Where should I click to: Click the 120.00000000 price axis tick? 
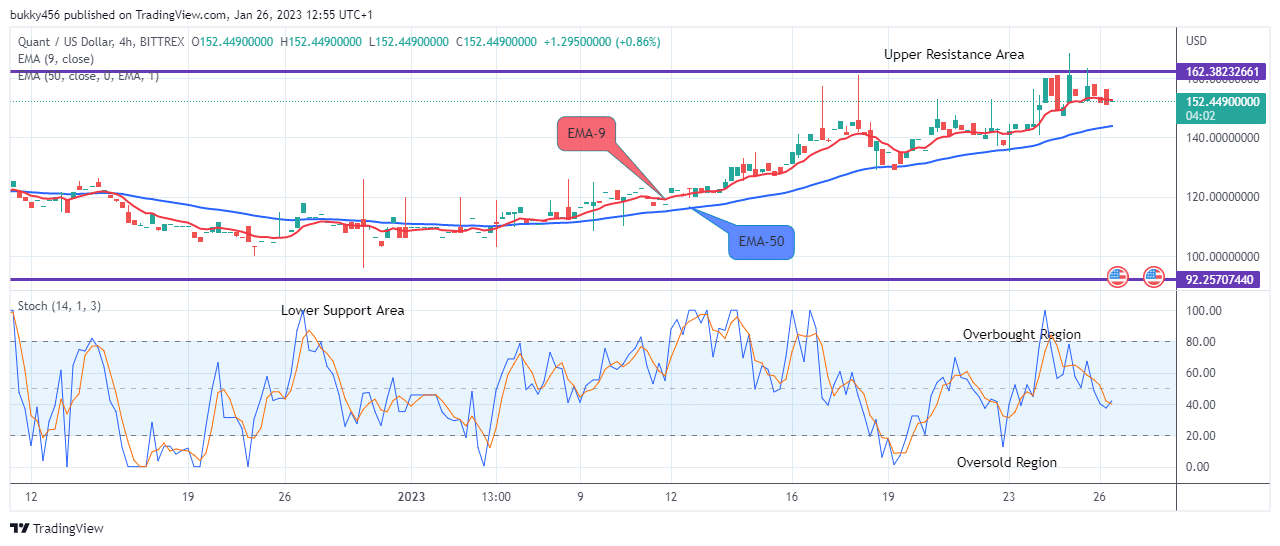[1222, 198]
